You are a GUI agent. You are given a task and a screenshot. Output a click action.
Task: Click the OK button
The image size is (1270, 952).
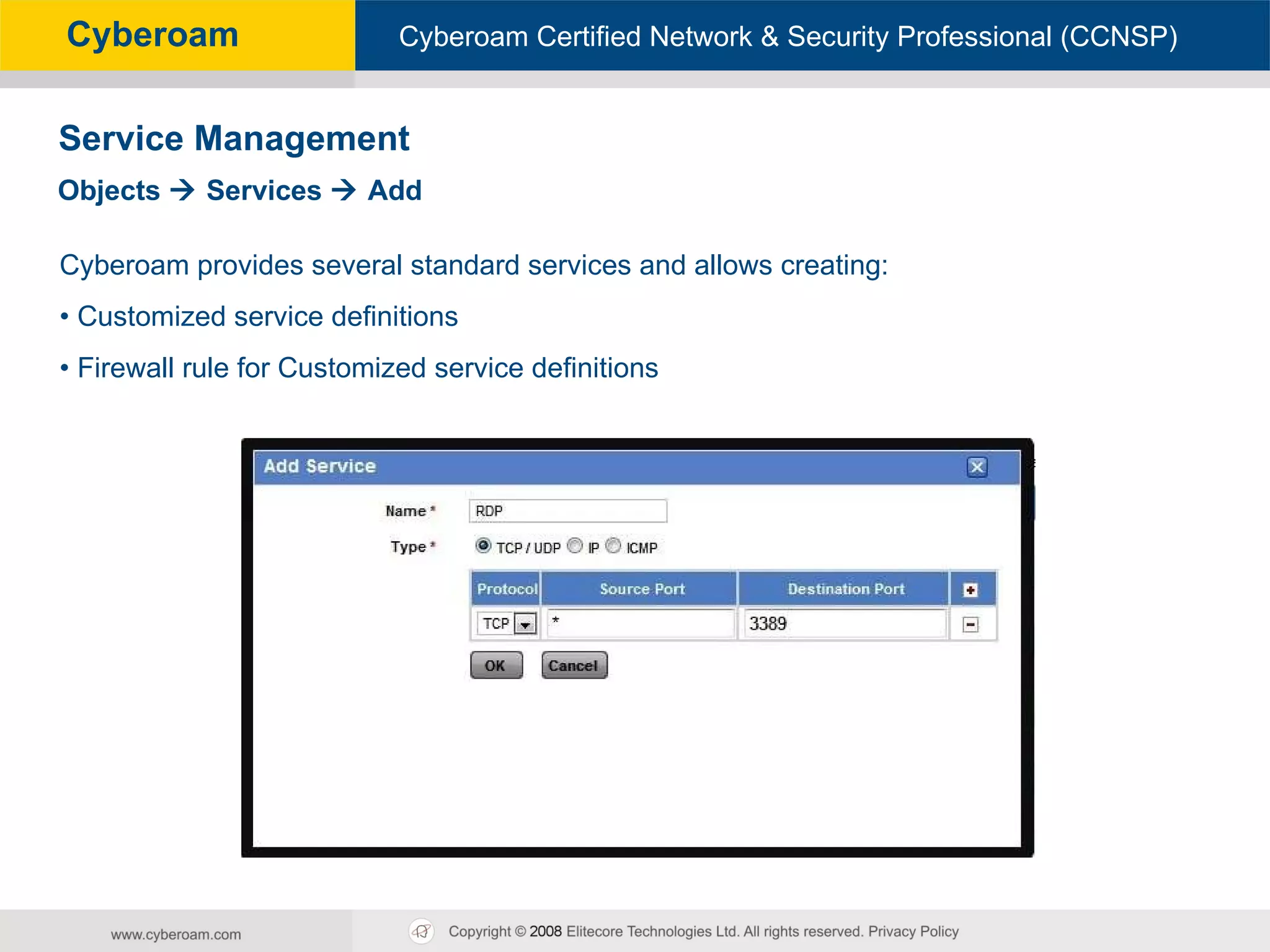[x=496, y=666]
